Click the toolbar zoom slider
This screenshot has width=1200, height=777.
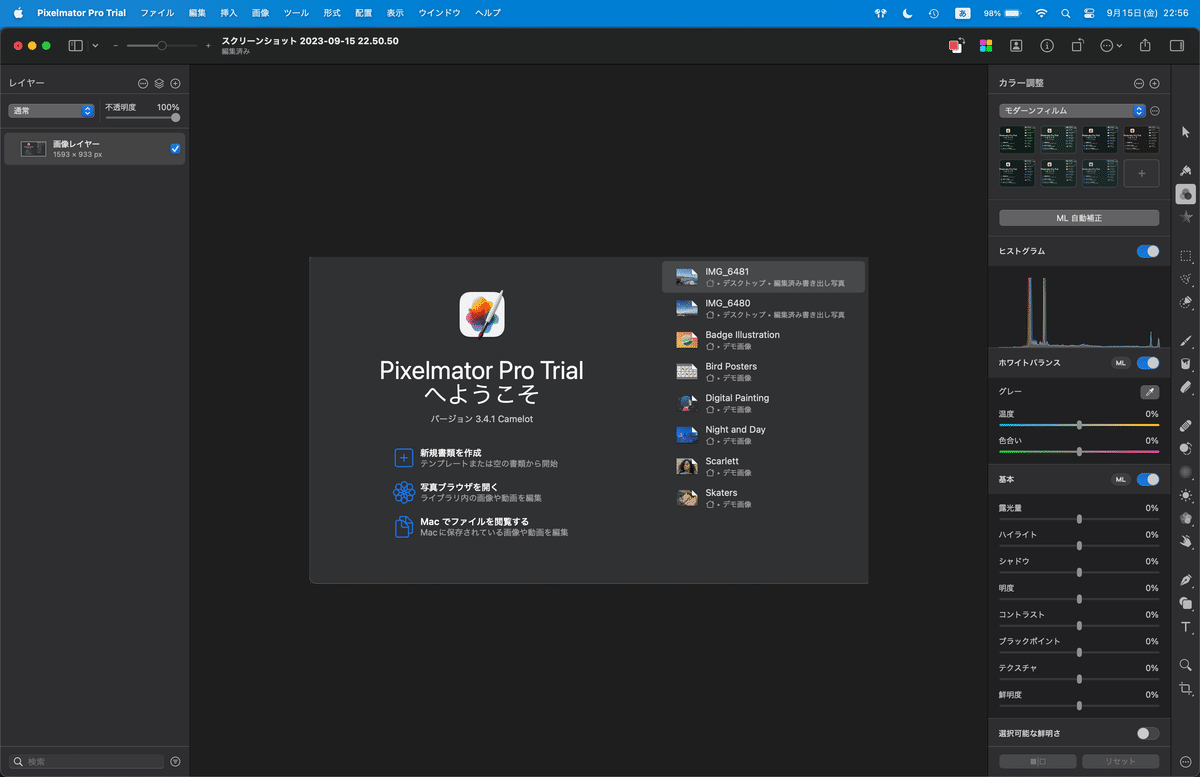(x=161, y=45)
